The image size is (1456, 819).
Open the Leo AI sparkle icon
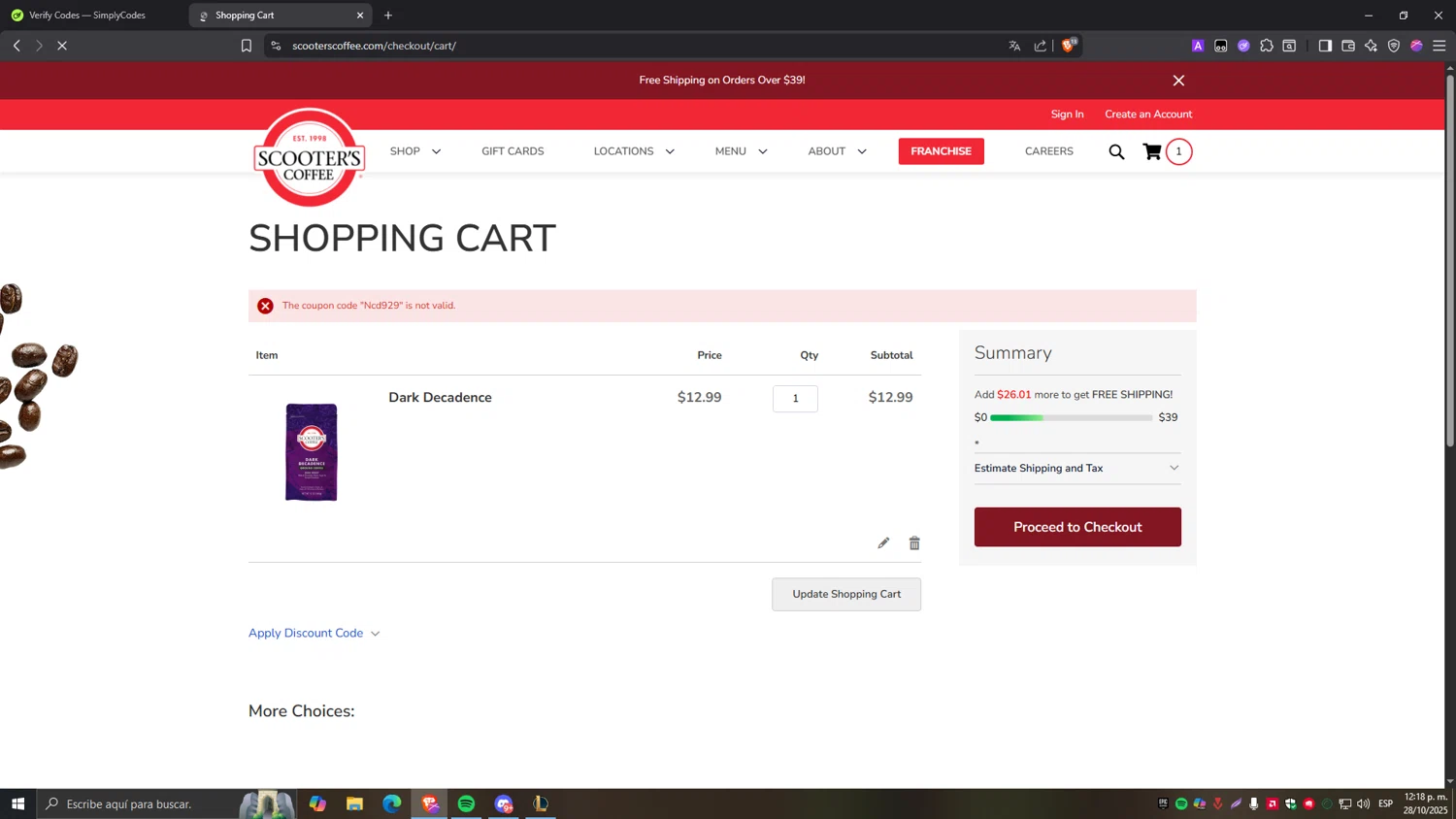pos(1371,46)
